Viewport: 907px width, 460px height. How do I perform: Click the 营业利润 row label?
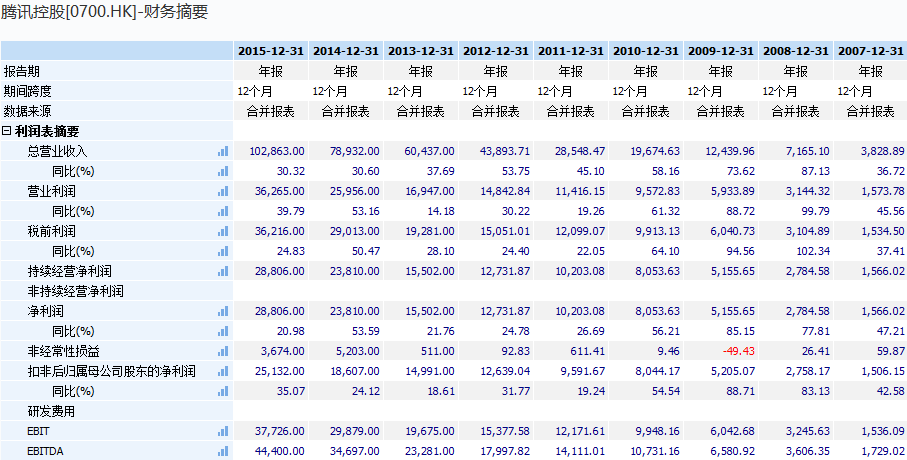(51, 192)
